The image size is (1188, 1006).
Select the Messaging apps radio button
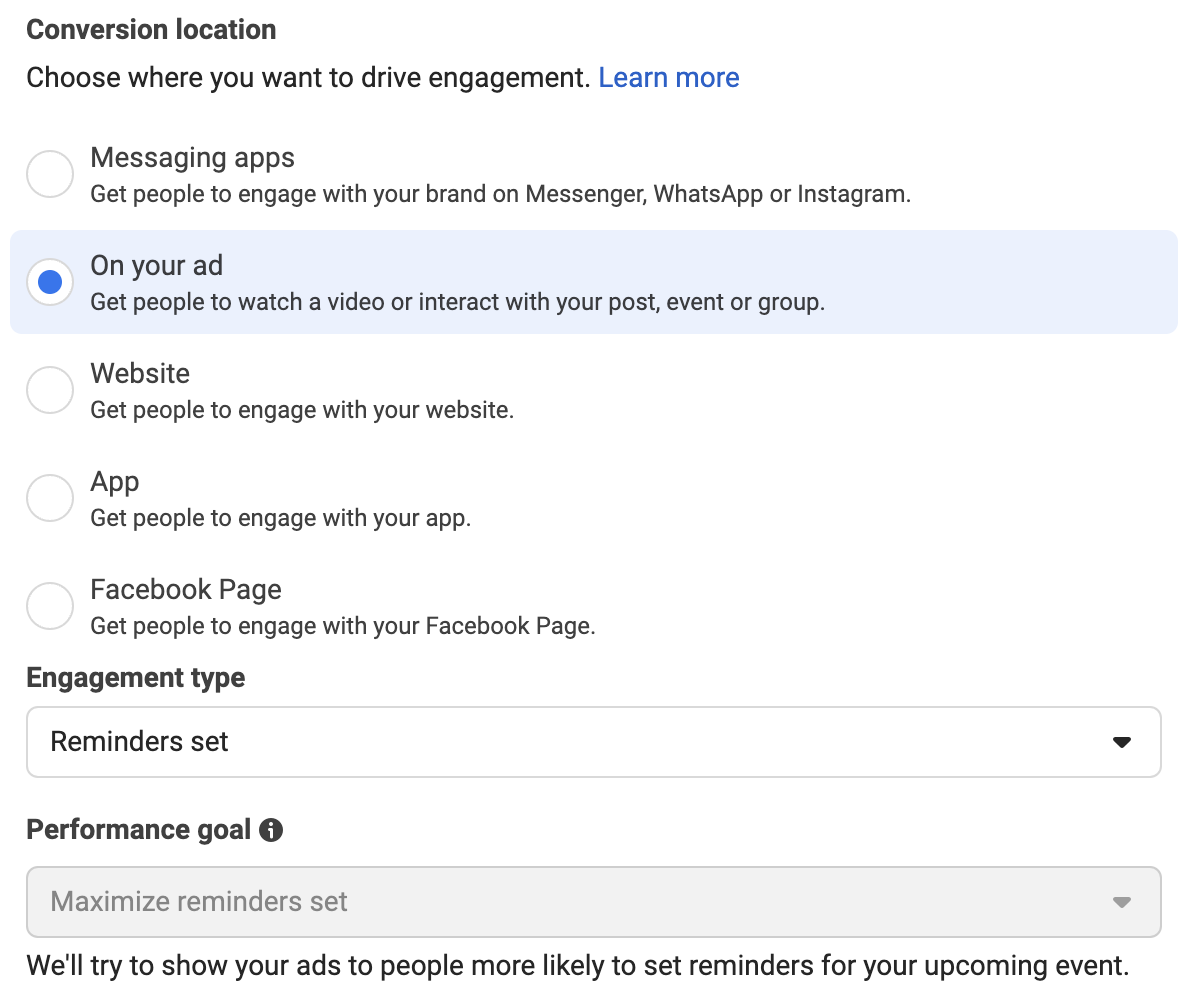50,173
